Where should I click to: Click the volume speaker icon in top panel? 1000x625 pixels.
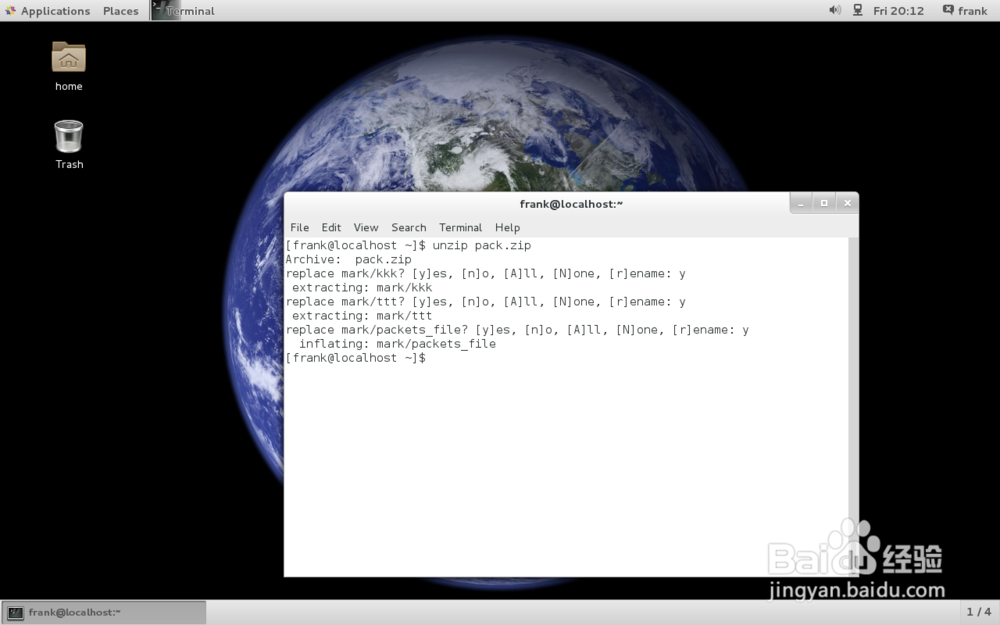point(834,10)
